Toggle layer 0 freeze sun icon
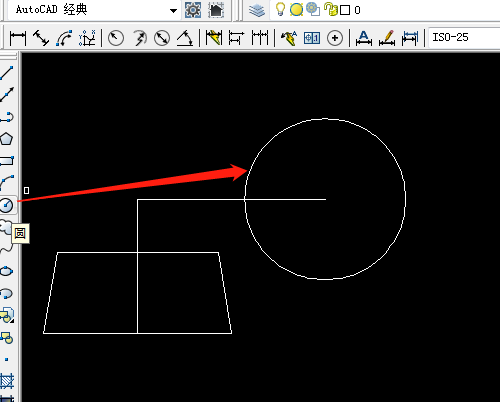This screenshot has width=500, height=402. click(296, 10)
